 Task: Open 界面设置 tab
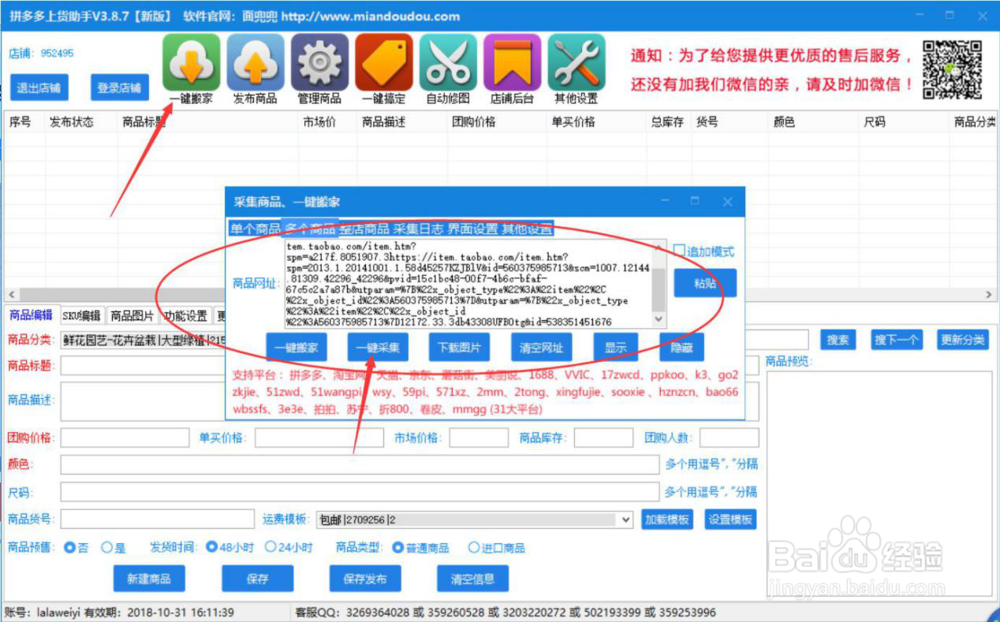(x=473, y=228)
